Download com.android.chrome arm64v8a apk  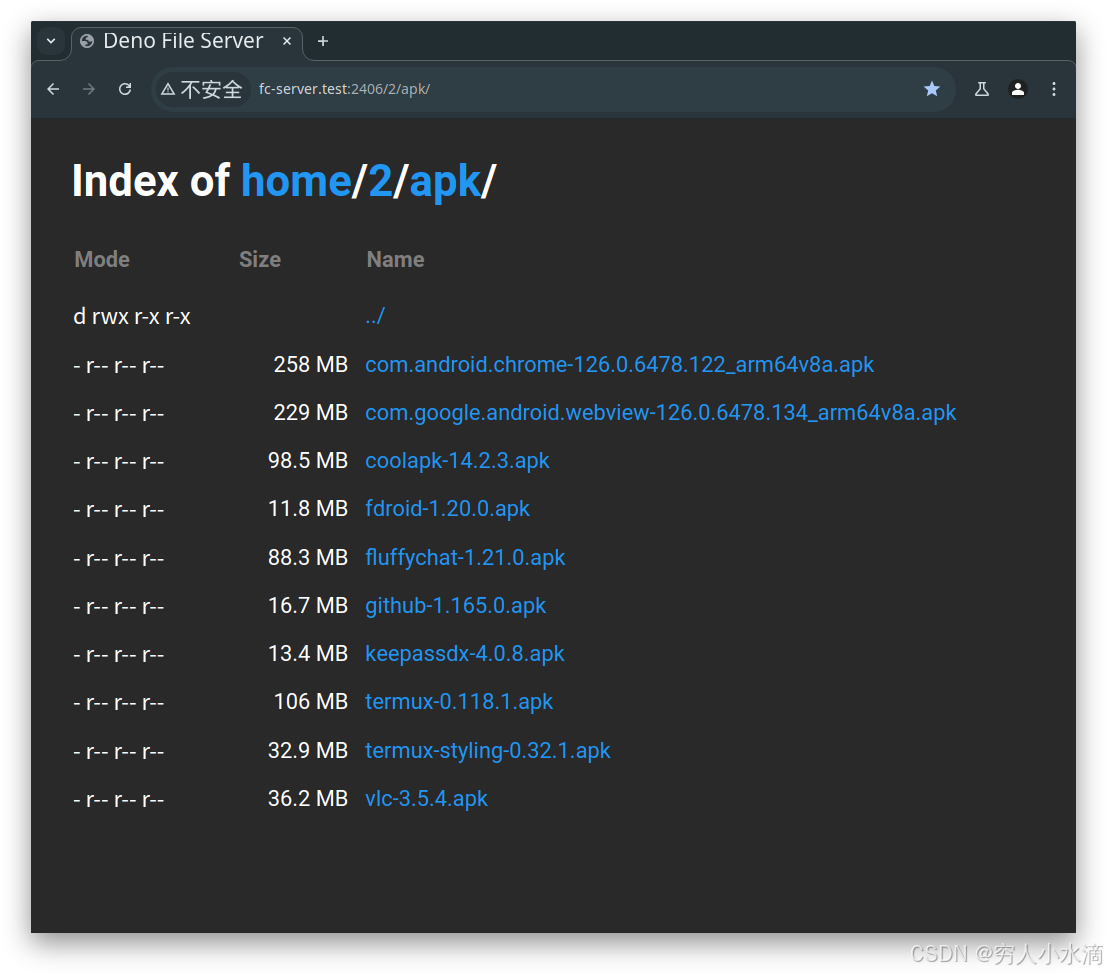pyautogui.click(x=619, y=365)
